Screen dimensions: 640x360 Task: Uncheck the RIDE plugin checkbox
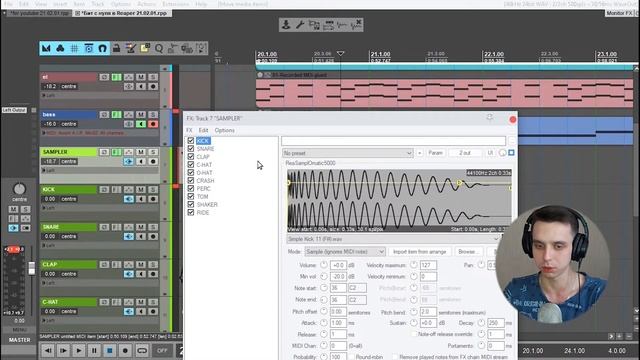coord(191,212)
